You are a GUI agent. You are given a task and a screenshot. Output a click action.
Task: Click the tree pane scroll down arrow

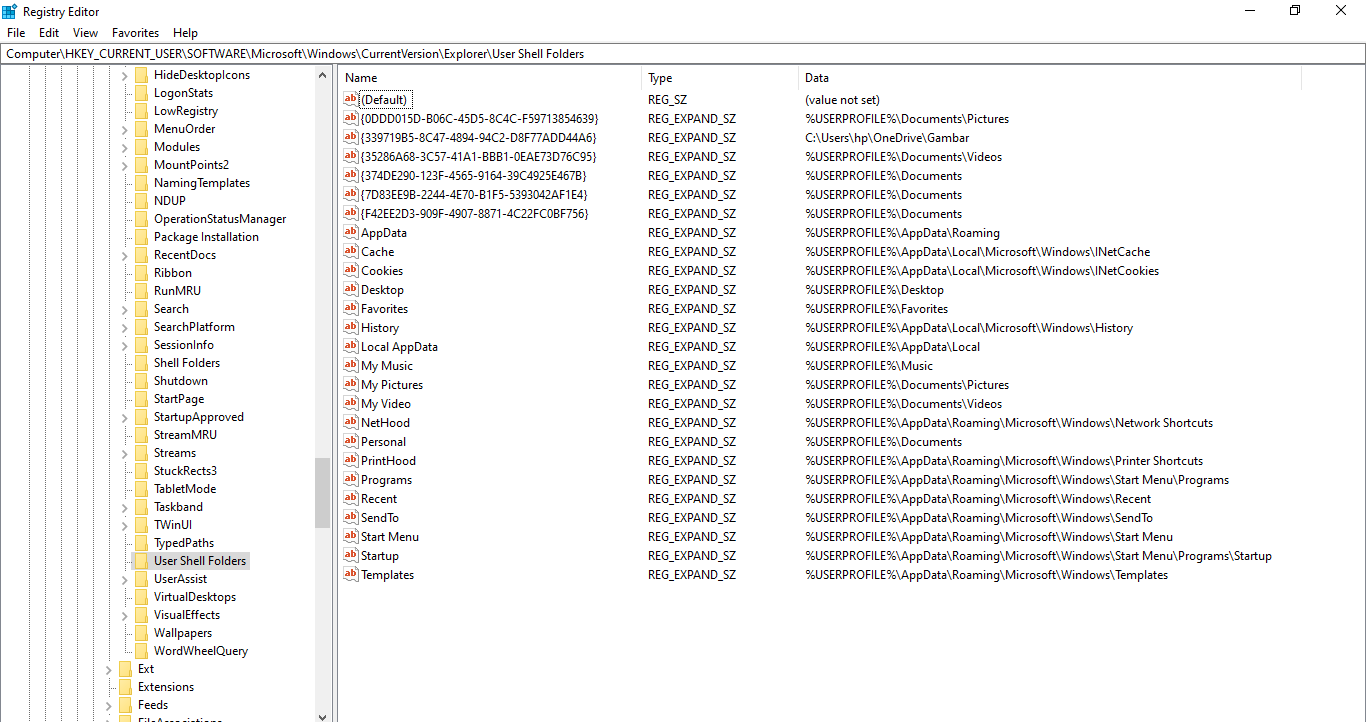click(322, 716)
